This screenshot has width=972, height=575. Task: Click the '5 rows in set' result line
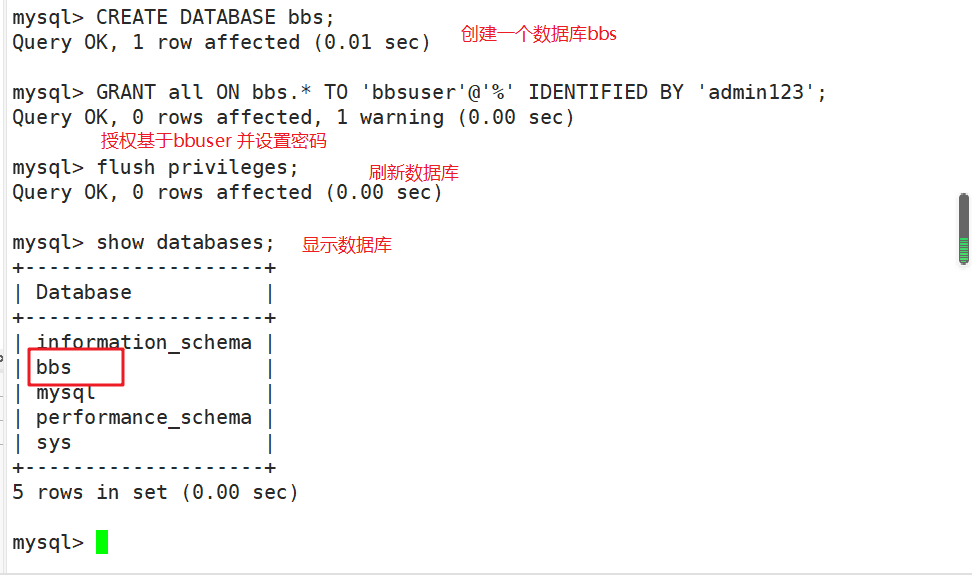point(155,492)
